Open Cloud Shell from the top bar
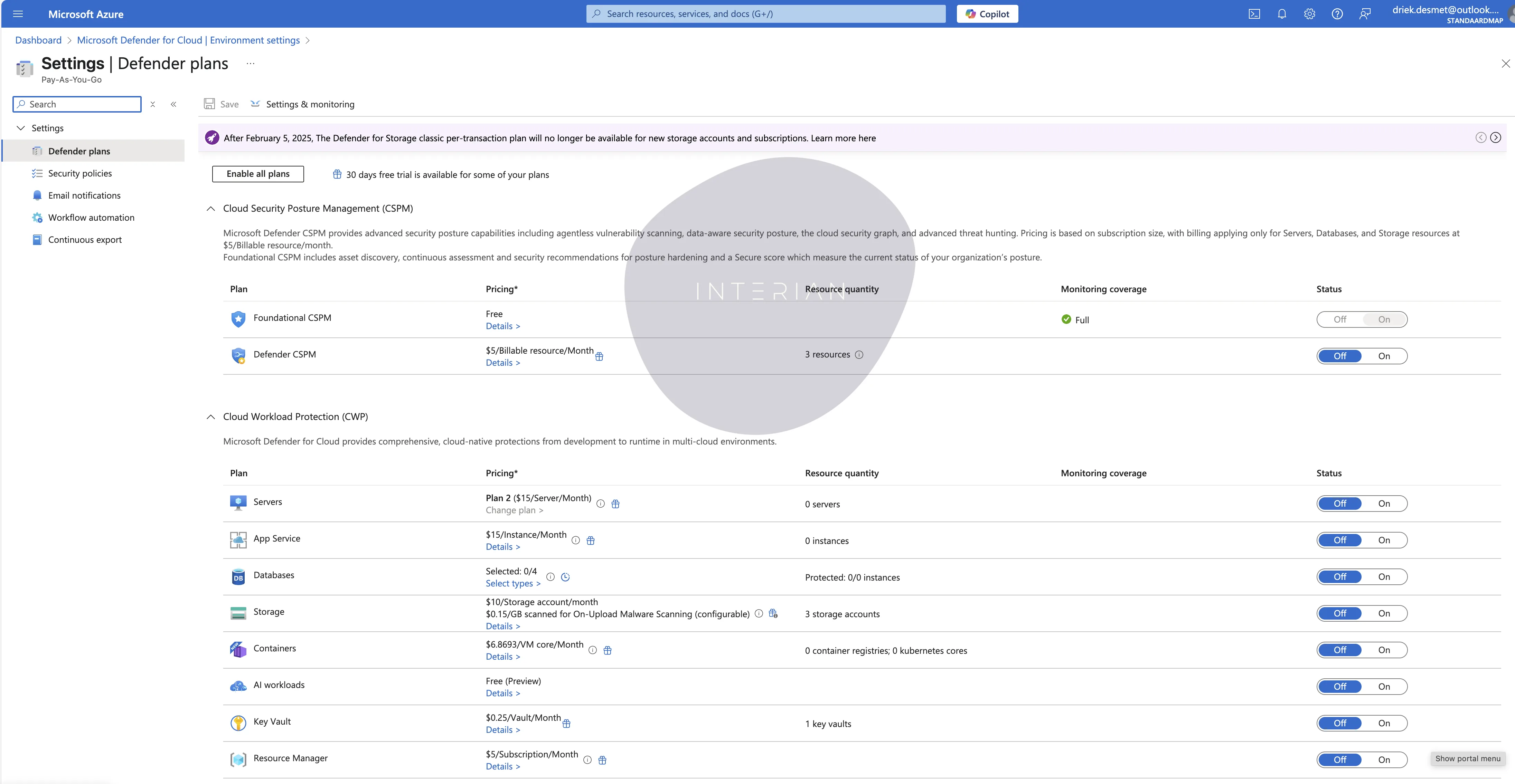 pos(1254,14)
